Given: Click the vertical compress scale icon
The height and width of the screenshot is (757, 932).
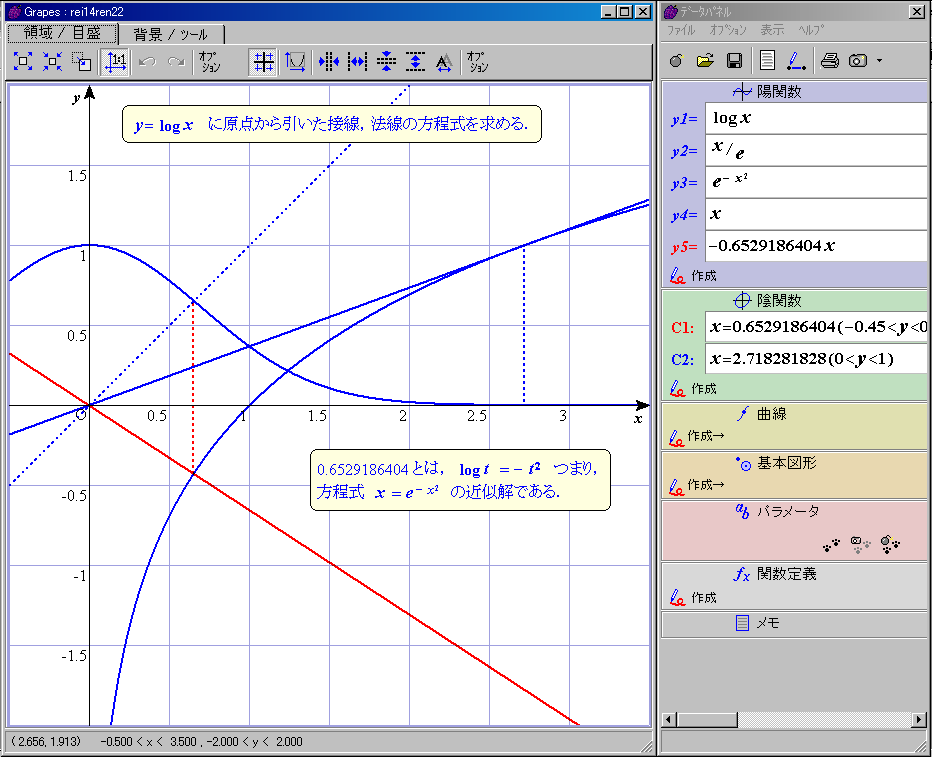Looking at the screenshot, I should pos(386,62).
